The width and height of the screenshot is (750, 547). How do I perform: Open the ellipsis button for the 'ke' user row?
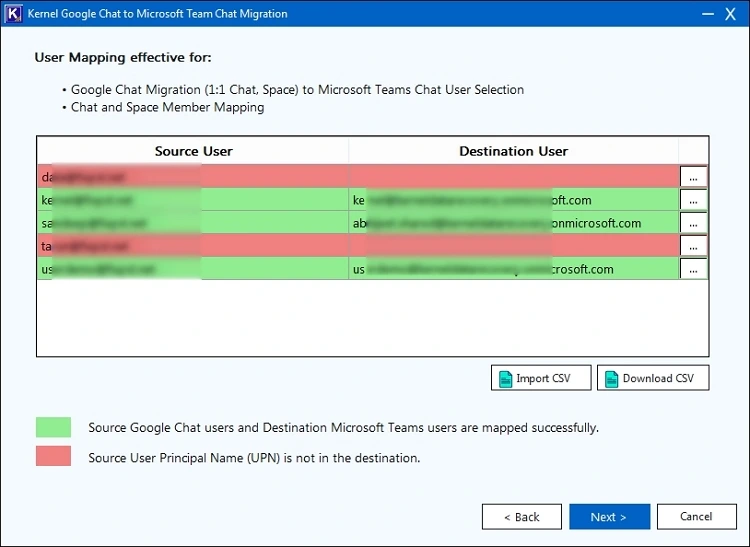[x=693, y=200]
